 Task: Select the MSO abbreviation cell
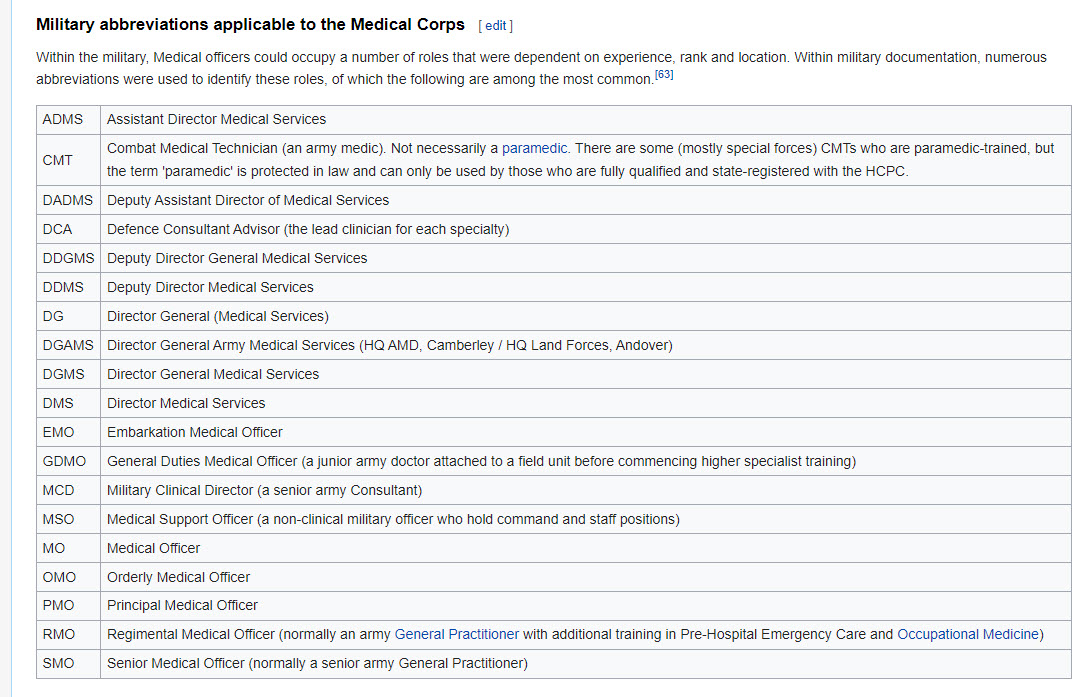click(x=59, y=519)
